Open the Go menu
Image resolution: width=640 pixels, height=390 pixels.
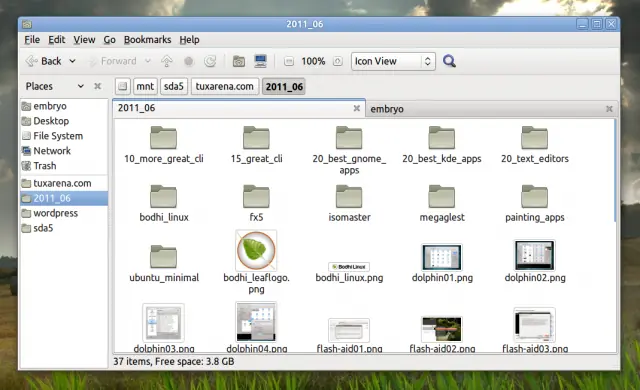coord(109,40)
